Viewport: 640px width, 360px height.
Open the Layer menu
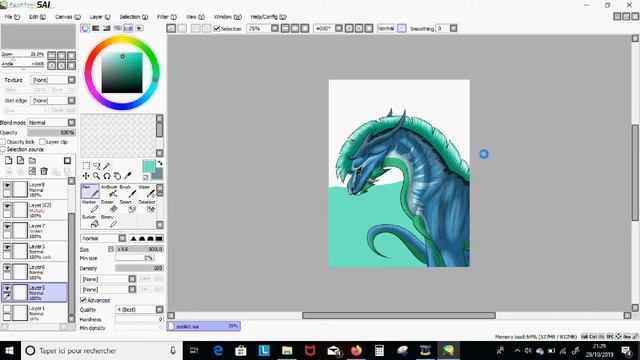(x=100, y=17)
